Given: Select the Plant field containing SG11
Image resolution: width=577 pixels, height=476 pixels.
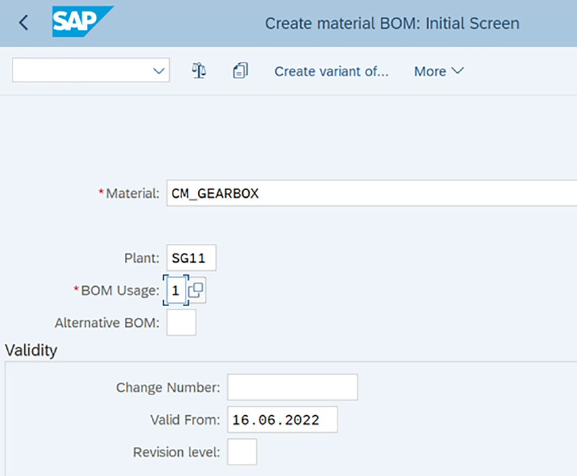Looking at the screenshot, I should pyautogui.click(x=191, y=258).
